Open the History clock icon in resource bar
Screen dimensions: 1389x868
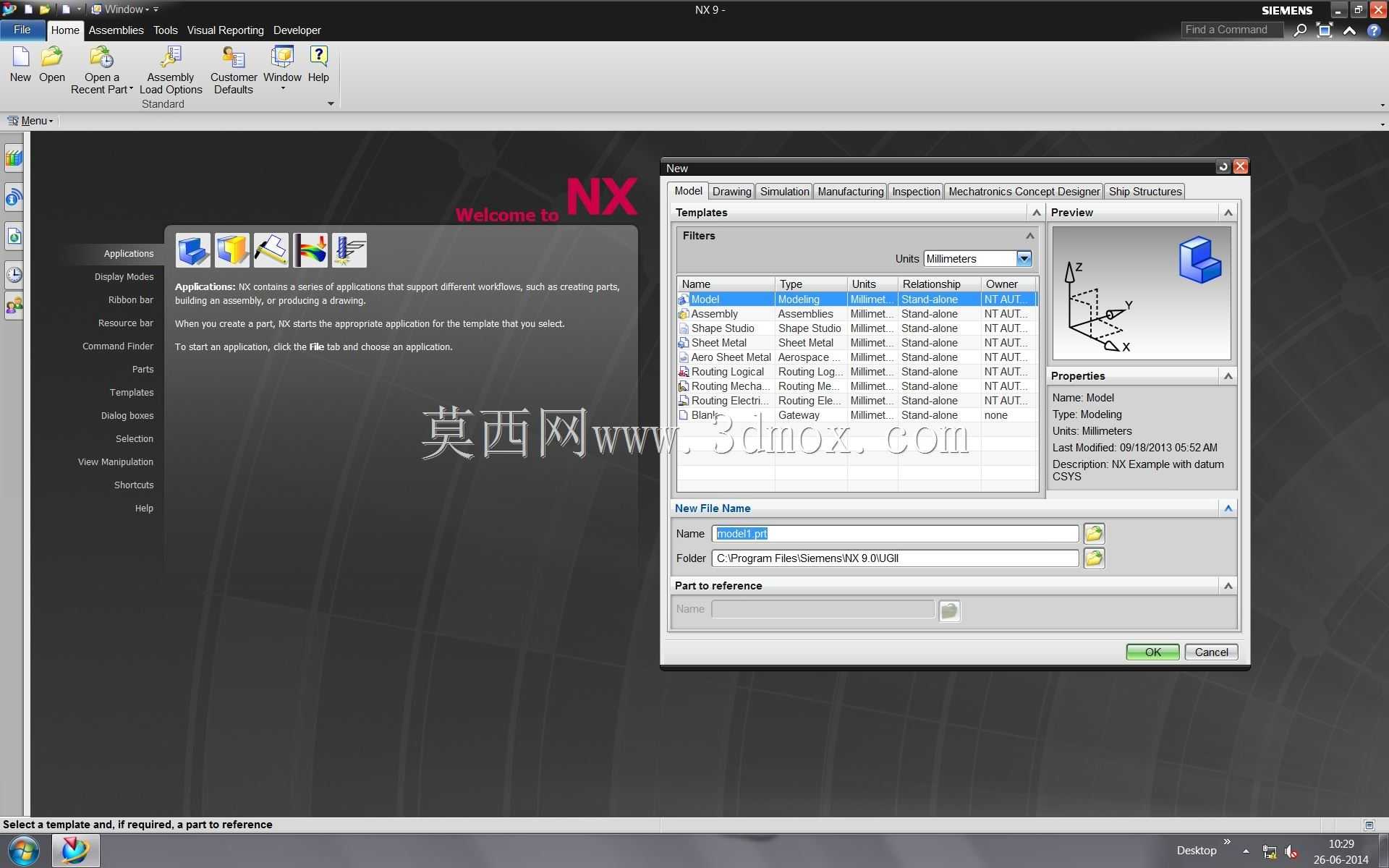coord(14,274)
